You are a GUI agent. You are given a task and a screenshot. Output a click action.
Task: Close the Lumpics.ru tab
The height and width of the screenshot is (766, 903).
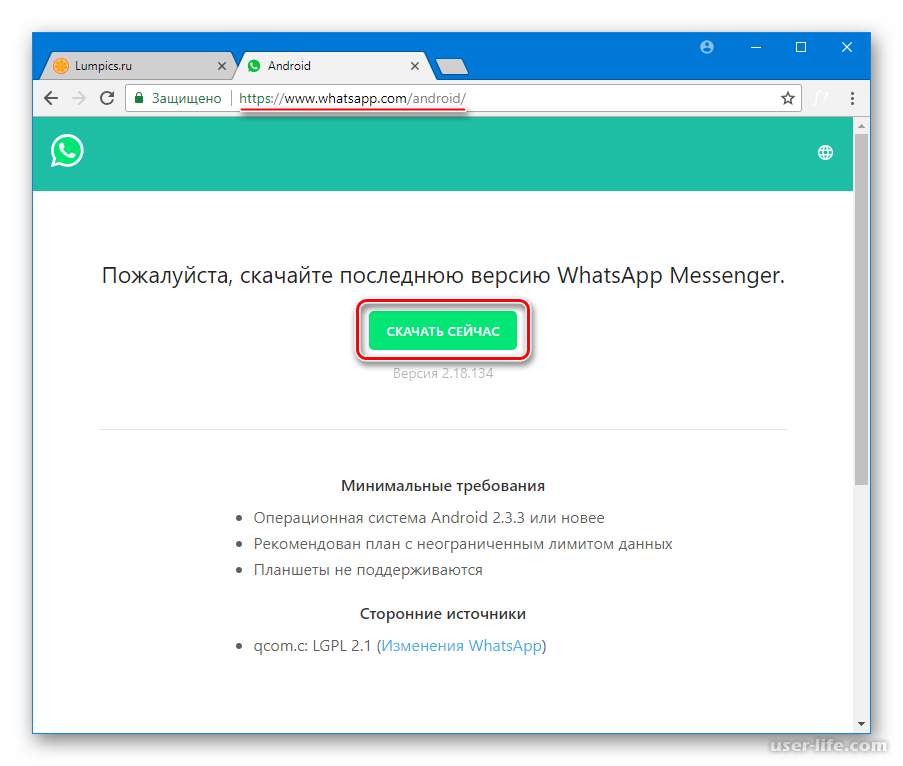[x=222, y=66]
